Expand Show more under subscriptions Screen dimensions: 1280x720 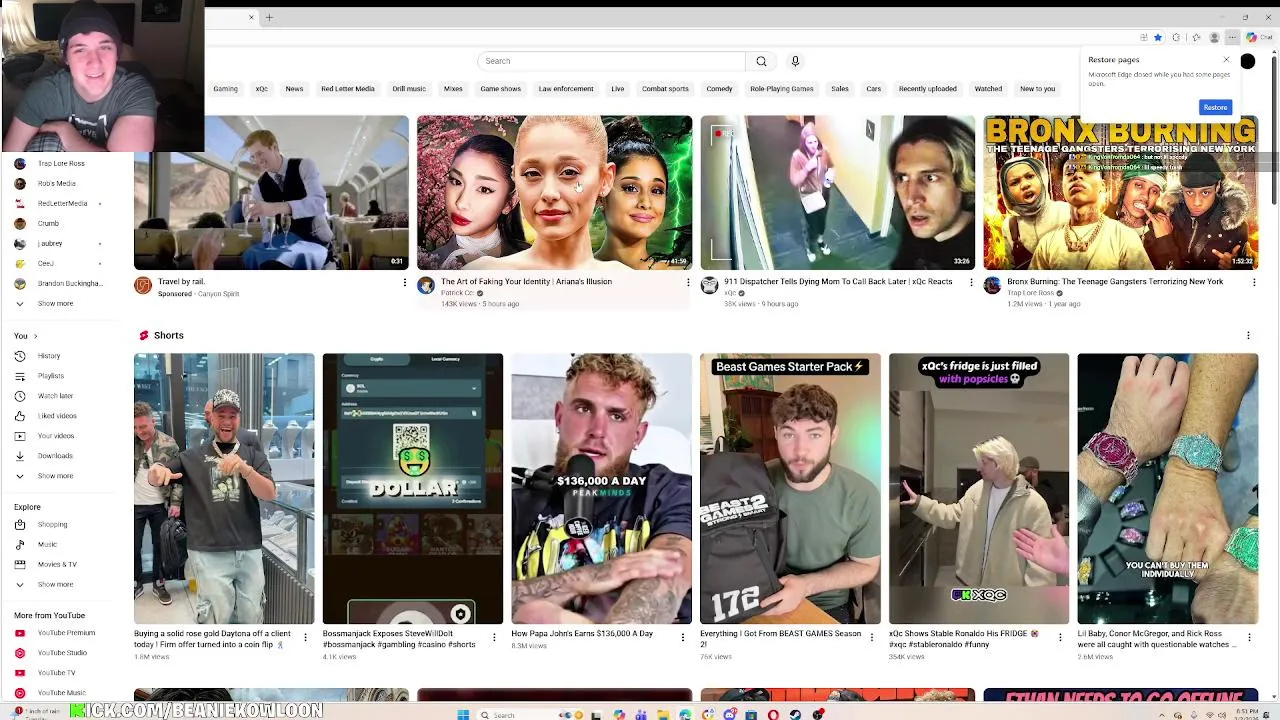(55, 303)
